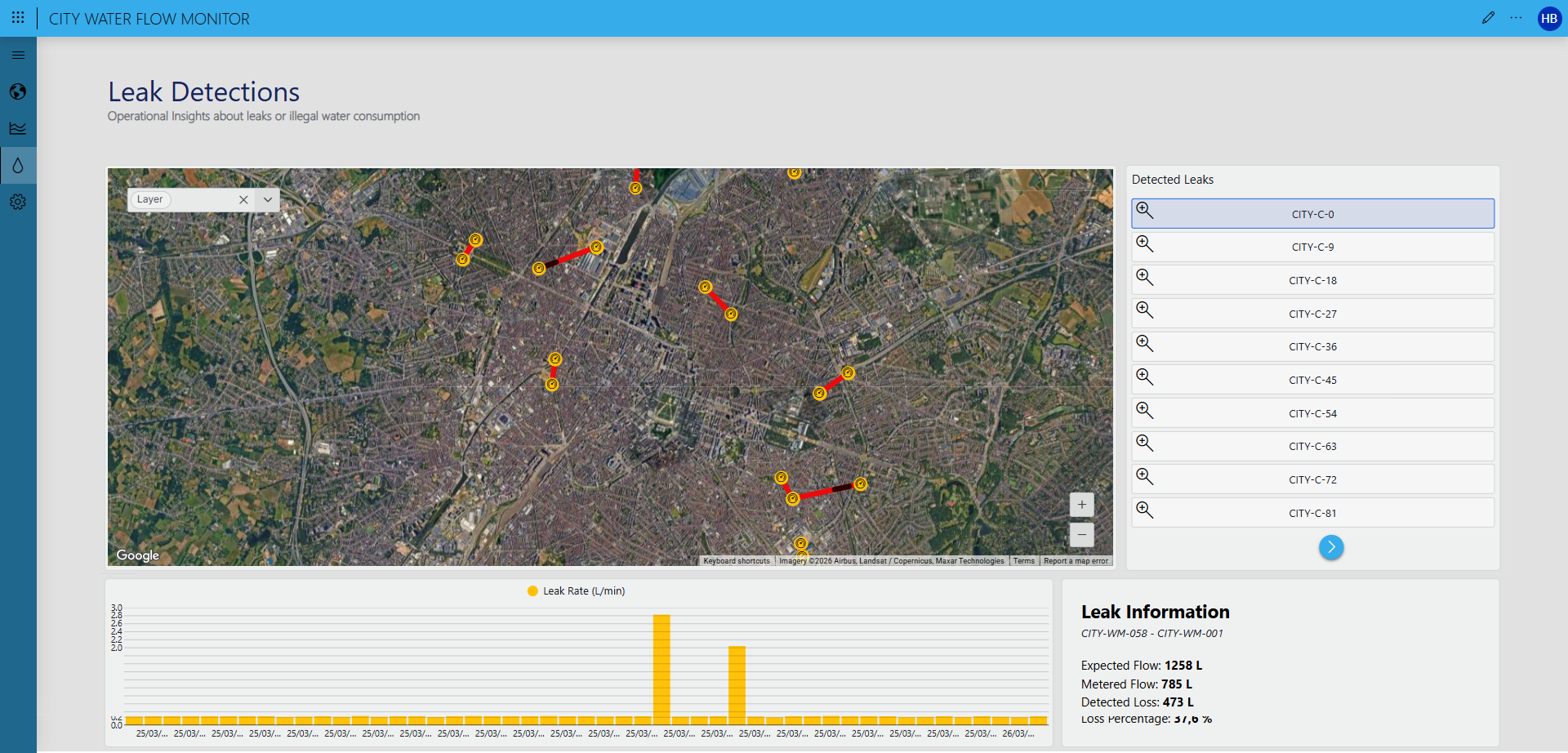Expand the Layer dropdown arrow on map
Image resolution: width=1568 pixels, height=753 pixels.
268,199
